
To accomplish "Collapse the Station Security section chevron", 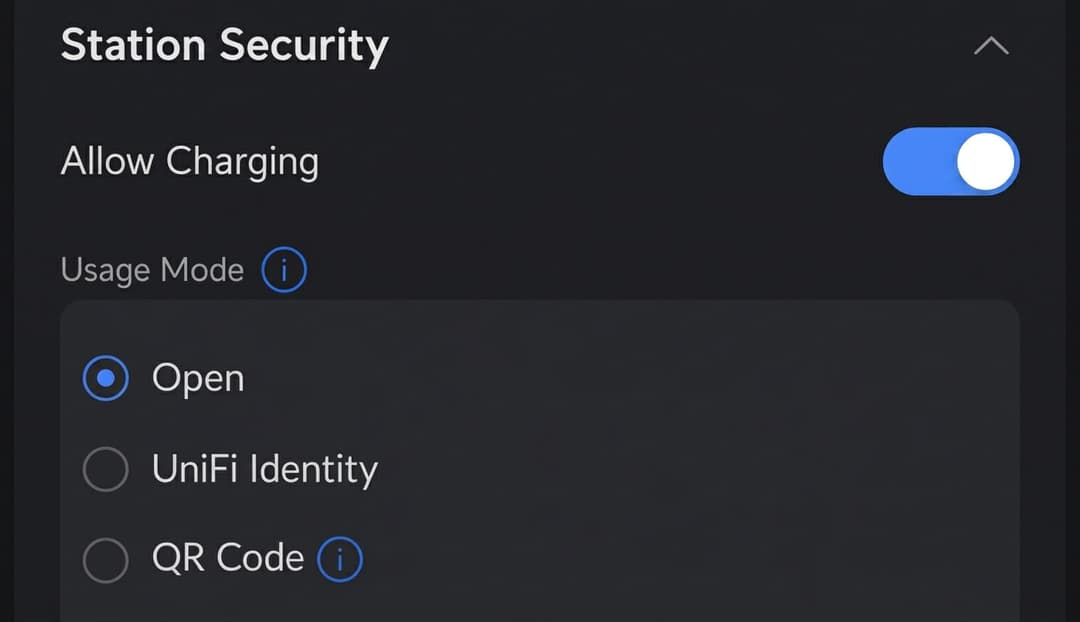I will click(991, 46).
